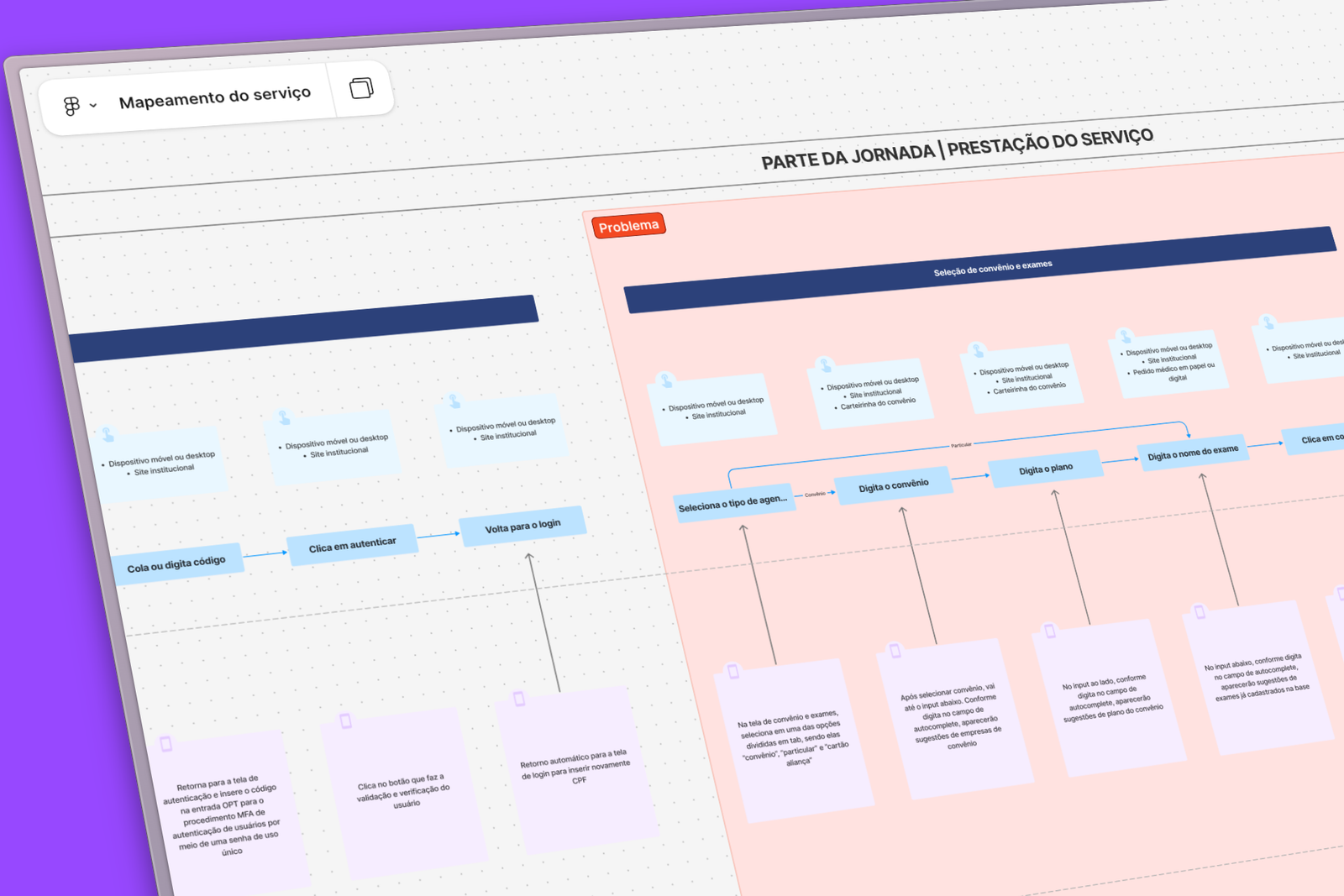Select the Digita o convênio step

click(x=893, y=485)
